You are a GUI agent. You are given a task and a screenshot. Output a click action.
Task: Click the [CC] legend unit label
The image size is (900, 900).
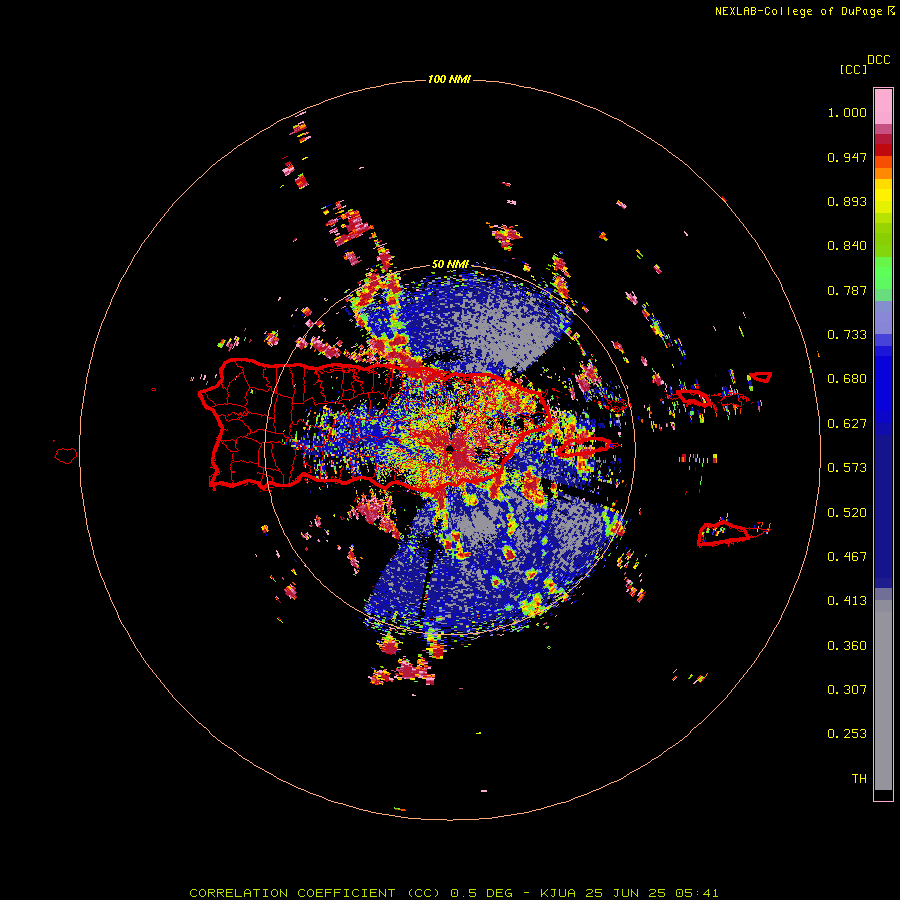tap(854, 69)
